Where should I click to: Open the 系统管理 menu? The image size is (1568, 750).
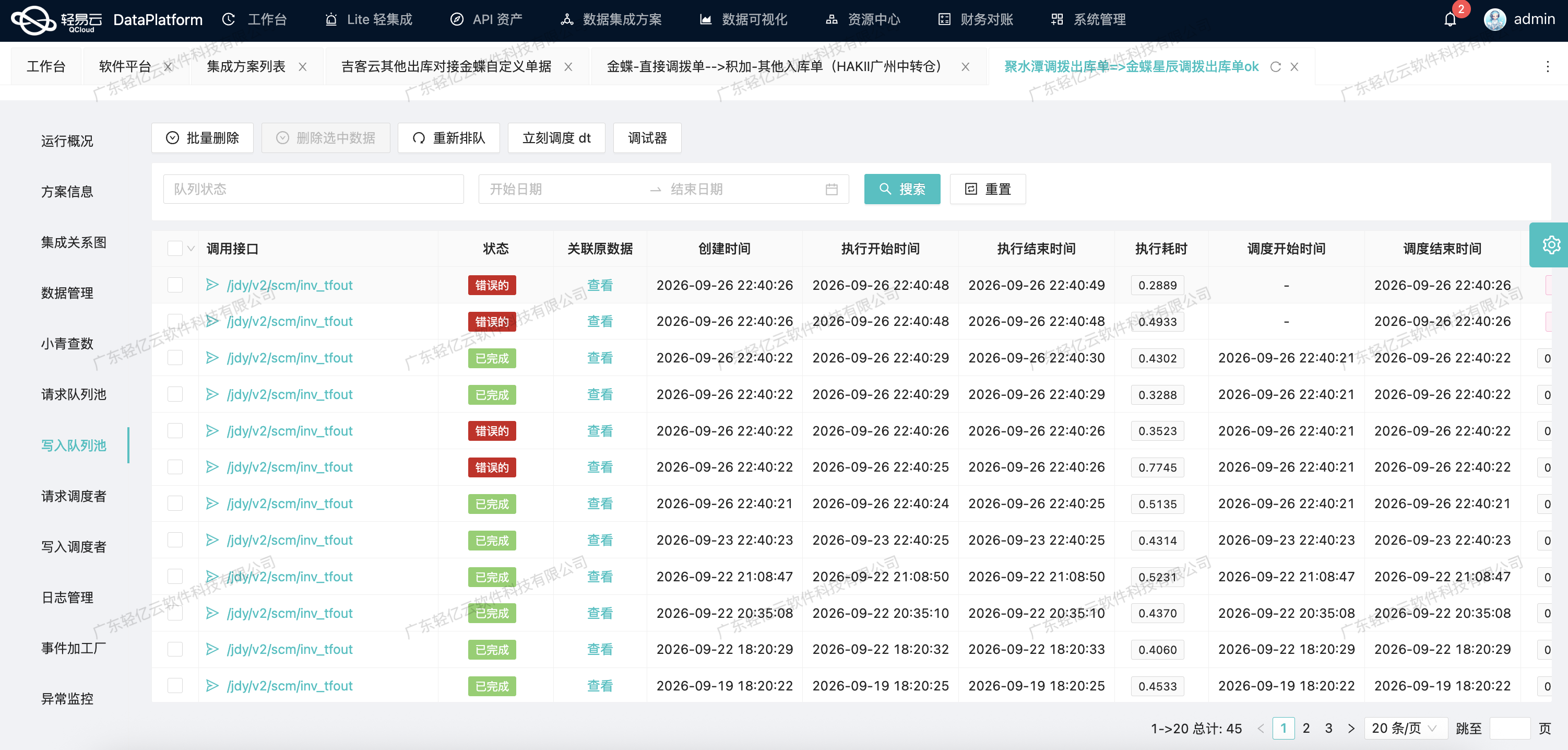point(1088,19)
